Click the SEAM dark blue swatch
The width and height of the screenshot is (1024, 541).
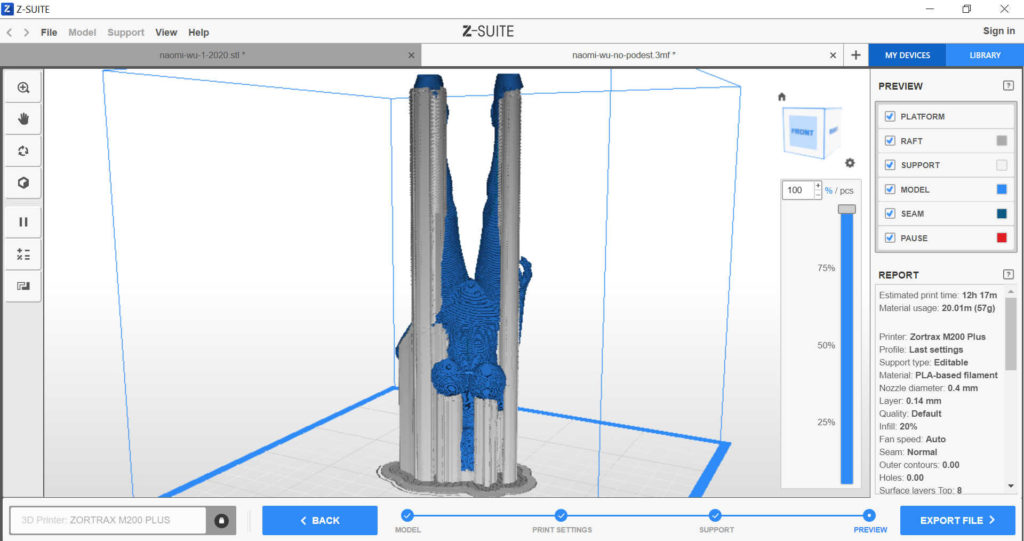[1002, 214]
